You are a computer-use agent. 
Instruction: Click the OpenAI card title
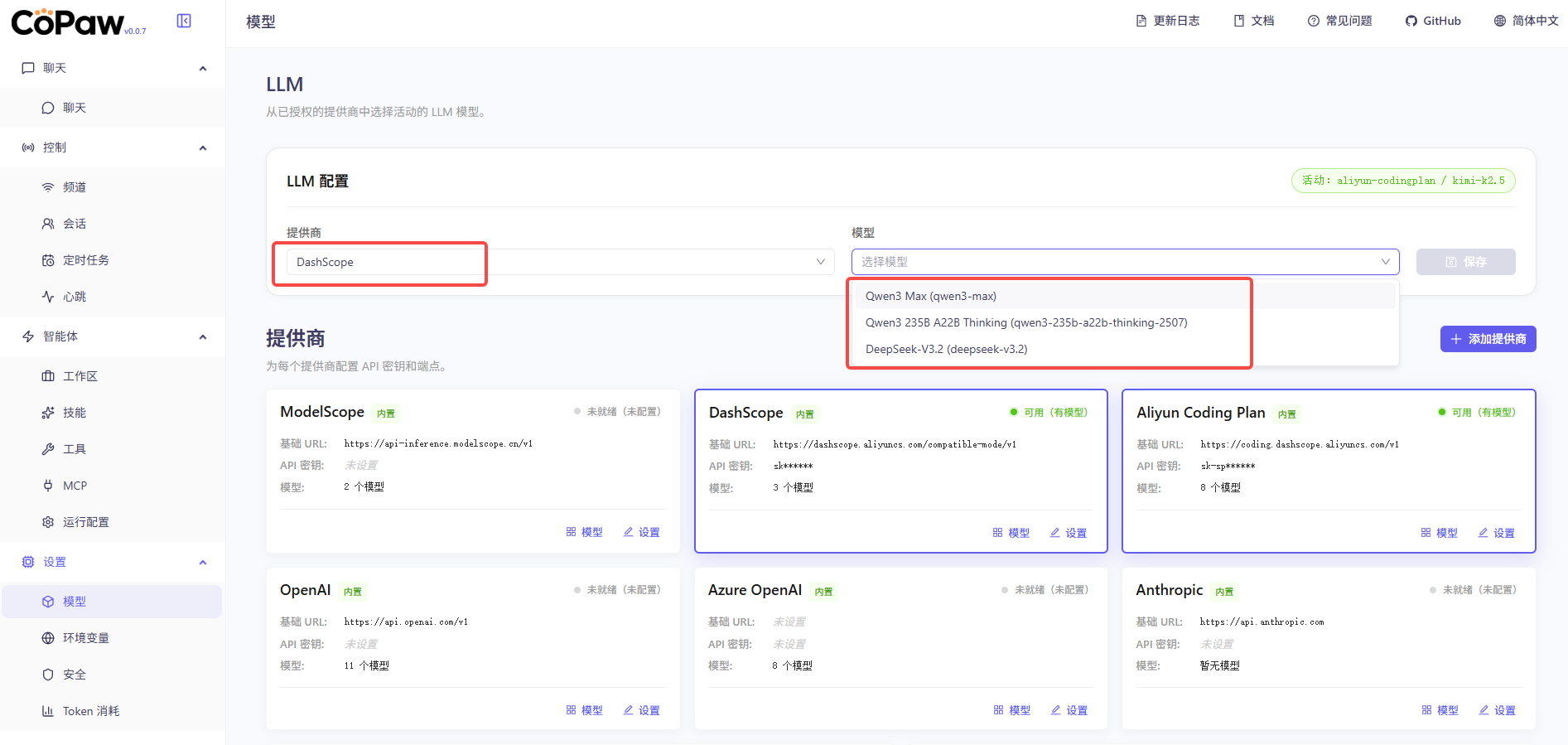pos(305,590)
